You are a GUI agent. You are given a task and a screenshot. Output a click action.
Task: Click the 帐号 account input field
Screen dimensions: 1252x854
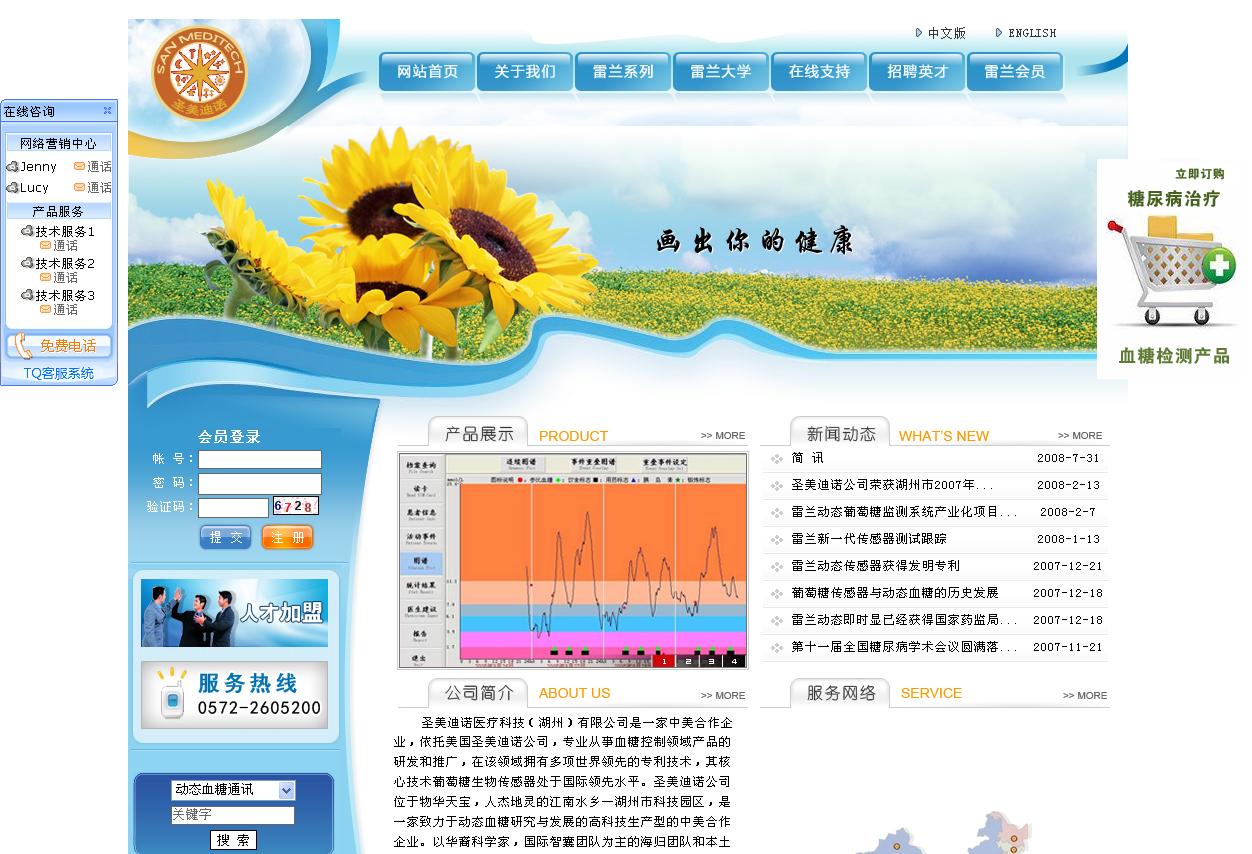[259, 460]
